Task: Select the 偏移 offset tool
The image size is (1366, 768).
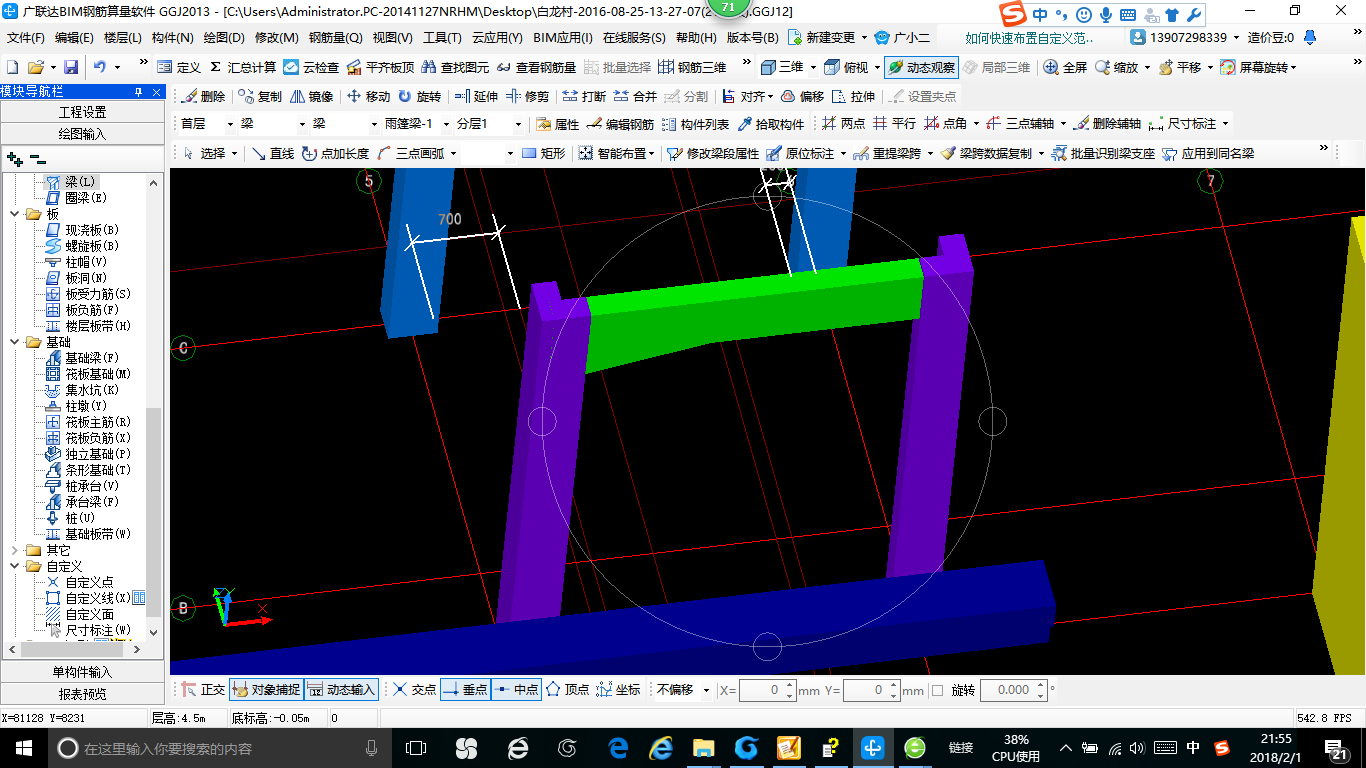Action: [x=802, y=97]
